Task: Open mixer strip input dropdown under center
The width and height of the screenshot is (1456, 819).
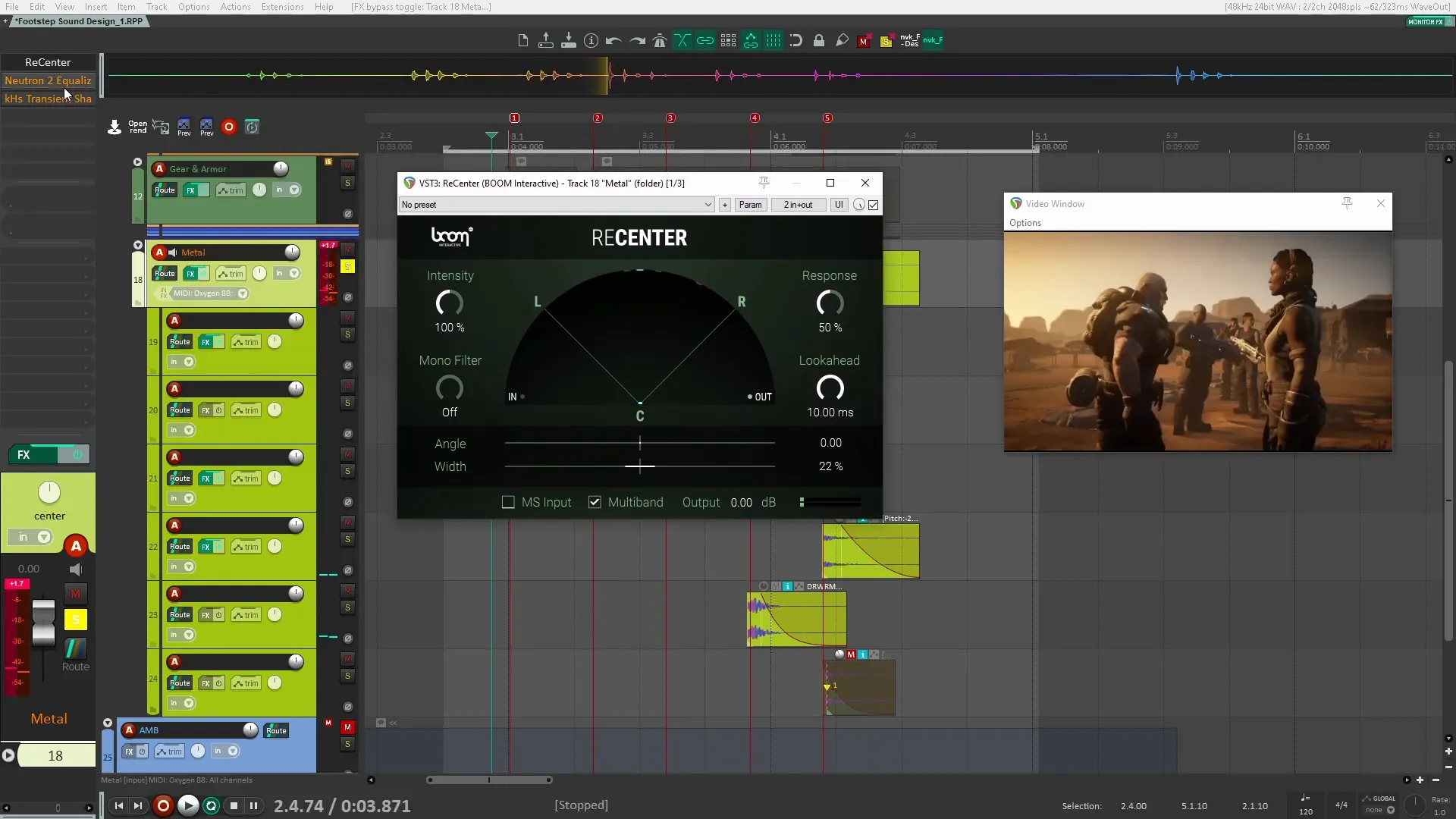Action: pyautogui.click(x=44, y=538)
